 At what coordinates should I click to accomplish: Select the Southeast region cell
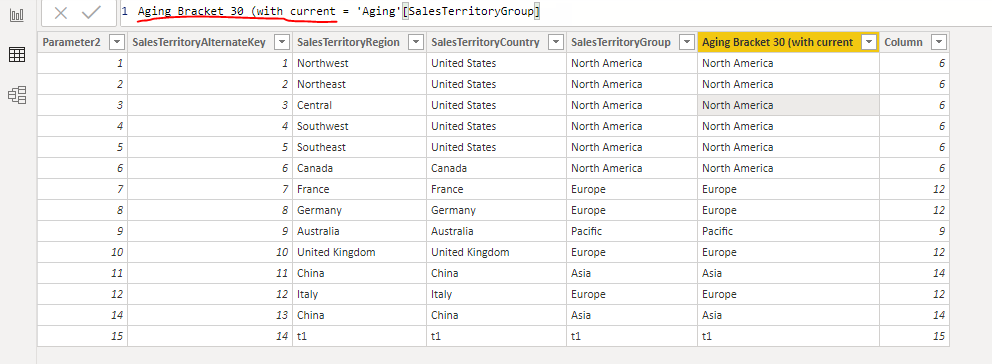(359, 147)
